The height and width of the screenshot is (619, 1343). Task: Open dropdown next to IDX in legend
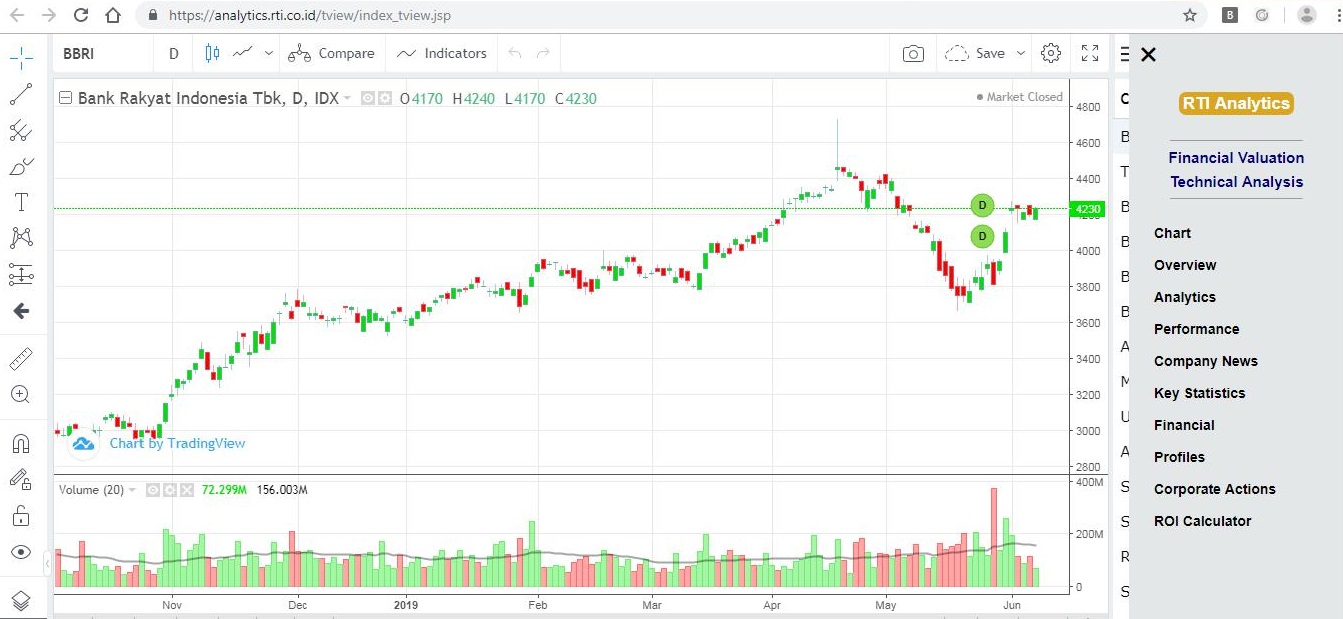[347, 98]
